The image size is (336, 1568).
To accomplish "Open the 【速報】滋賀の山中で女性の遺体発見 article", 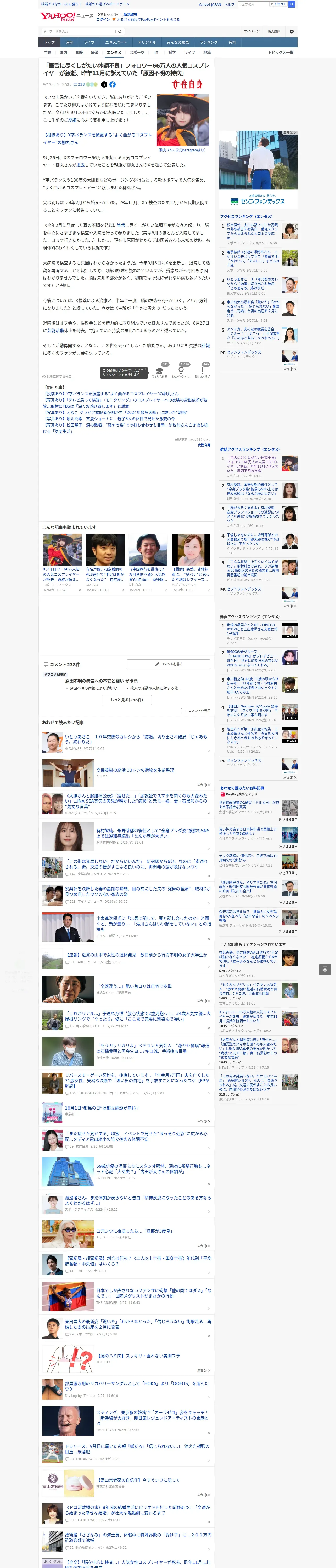I will pos(136,955).
